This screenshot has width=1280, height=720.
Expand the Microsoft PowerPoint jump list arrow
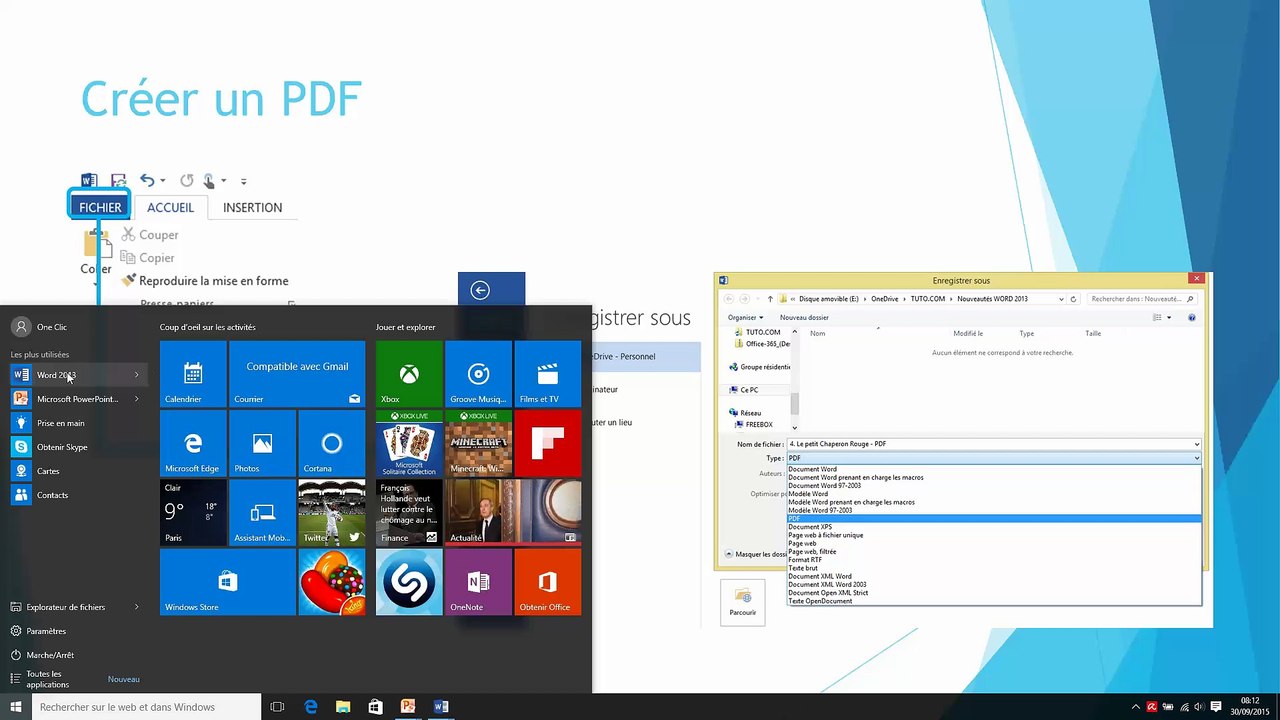tap(136, 399)
